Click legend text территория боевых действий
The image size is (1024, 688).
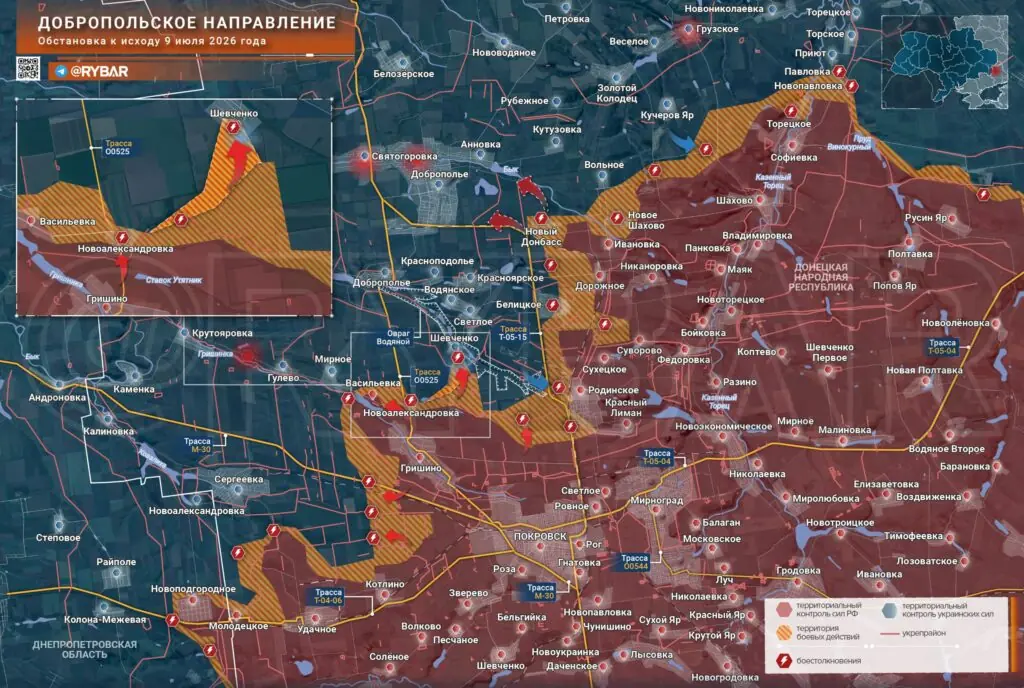[827, 633]
